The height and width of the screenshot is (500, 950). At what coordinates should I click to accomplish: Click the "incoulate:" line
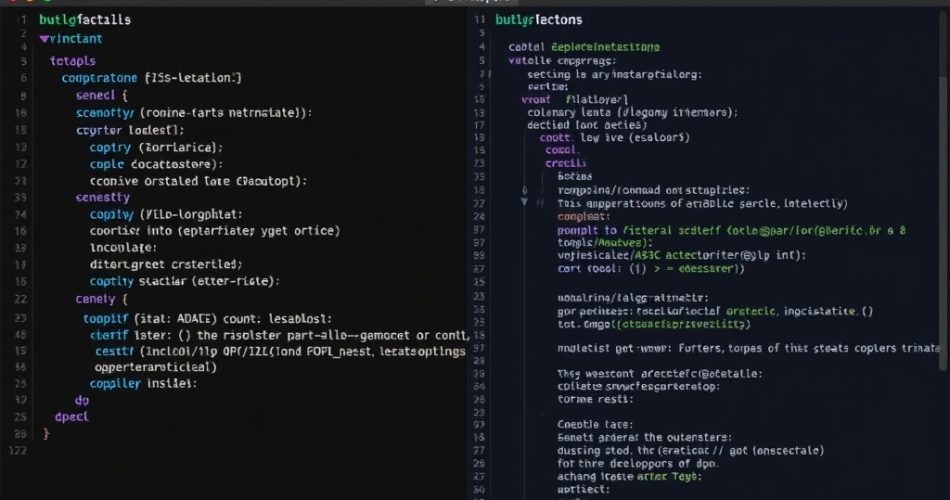coord(123,248)
